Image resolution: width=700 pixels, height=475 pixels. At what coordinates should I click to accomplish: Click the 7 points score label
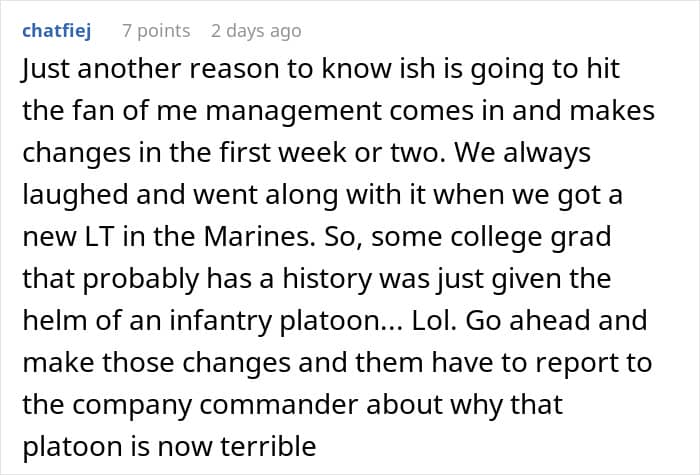point(156,31)
